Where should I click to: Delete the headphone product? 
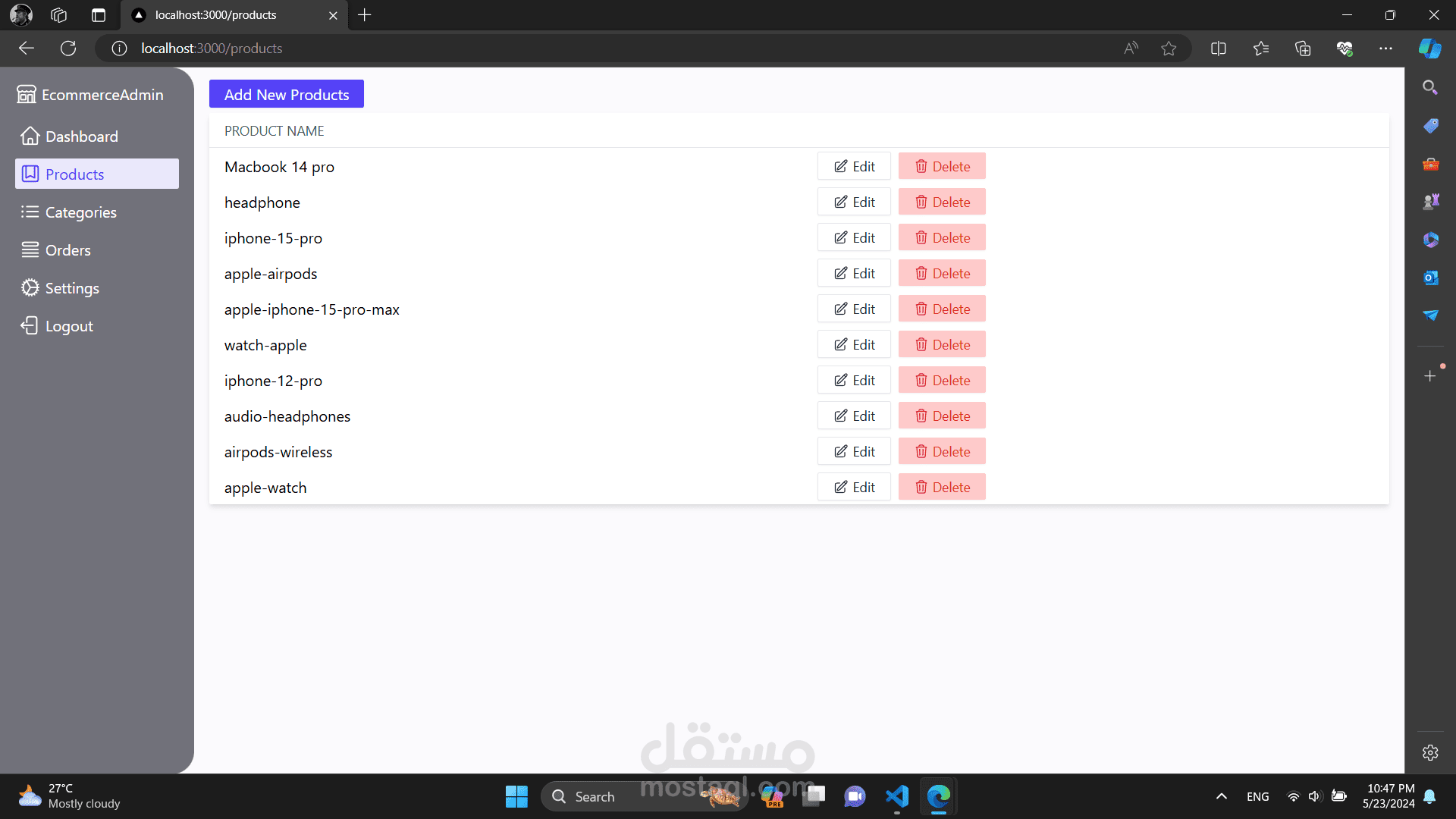(x=942, y=202)
